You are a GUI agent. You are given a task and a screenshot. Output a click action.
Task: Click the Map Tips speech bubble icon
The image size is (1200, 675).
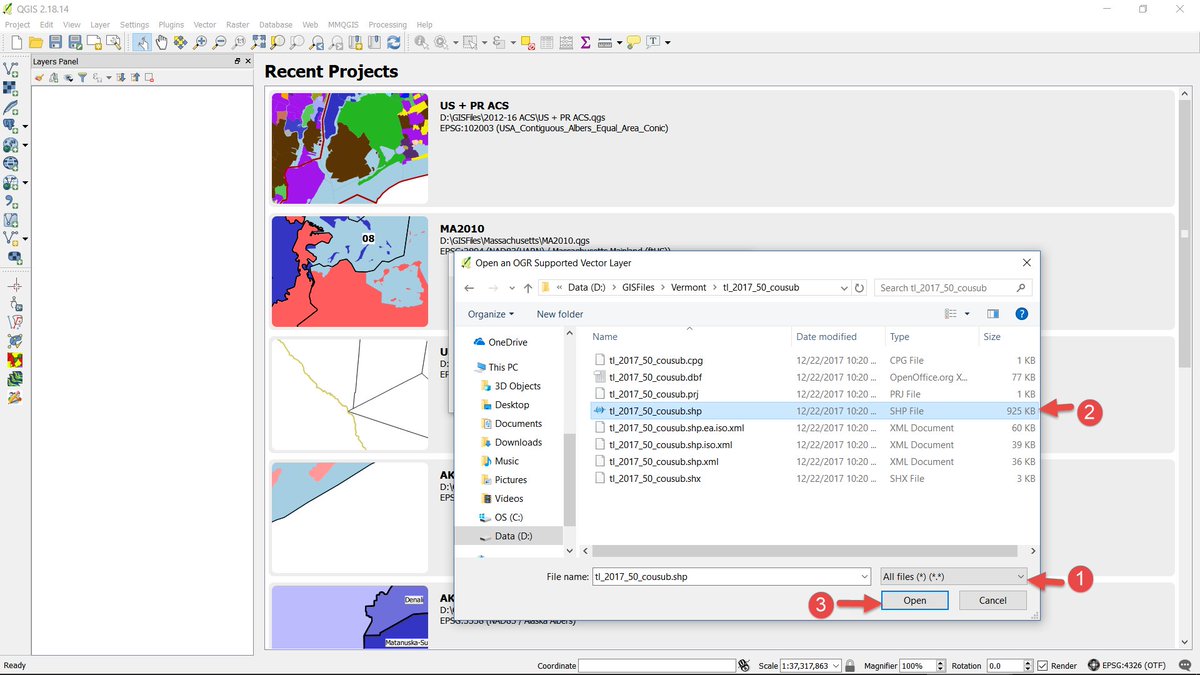point(633,42)
